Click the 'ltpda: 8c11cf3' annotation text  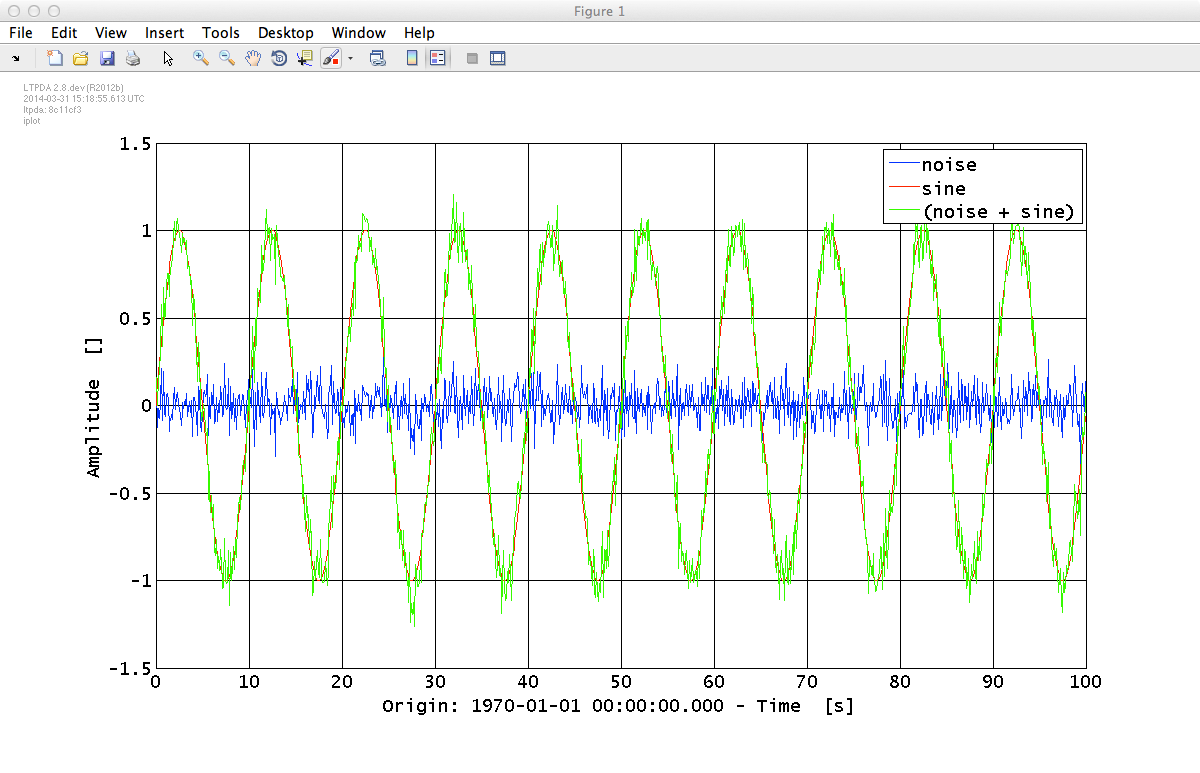click(52, 110)
